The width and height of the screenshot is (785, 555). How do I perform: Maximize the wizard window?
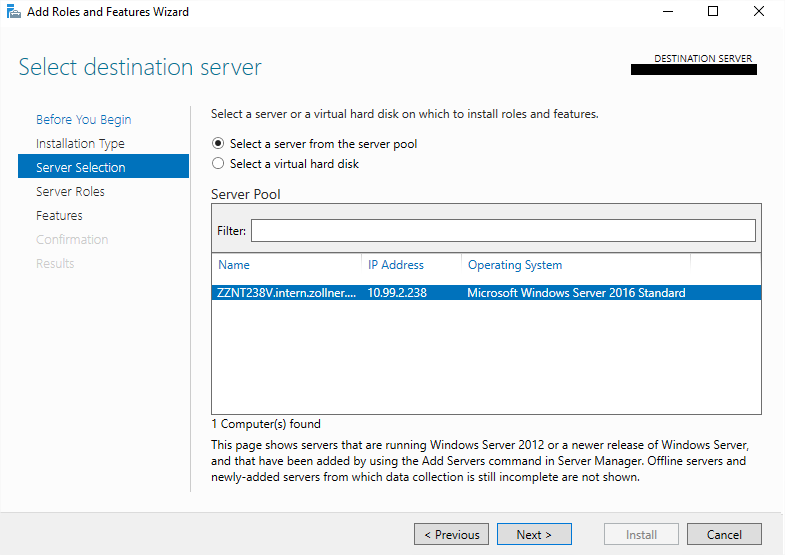click(x=713, y=12)
